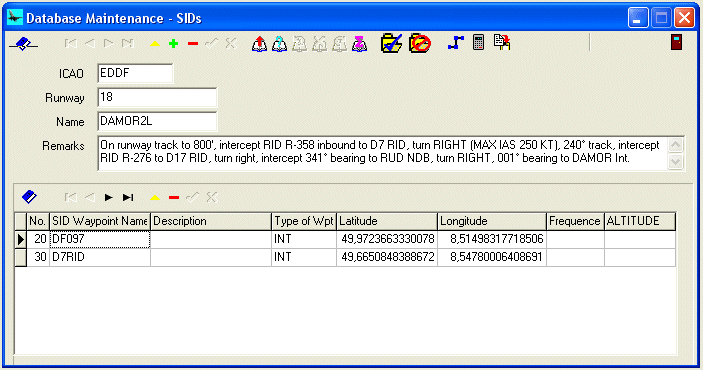
Task: Click the No. cell showing 20
Action: 38,239
